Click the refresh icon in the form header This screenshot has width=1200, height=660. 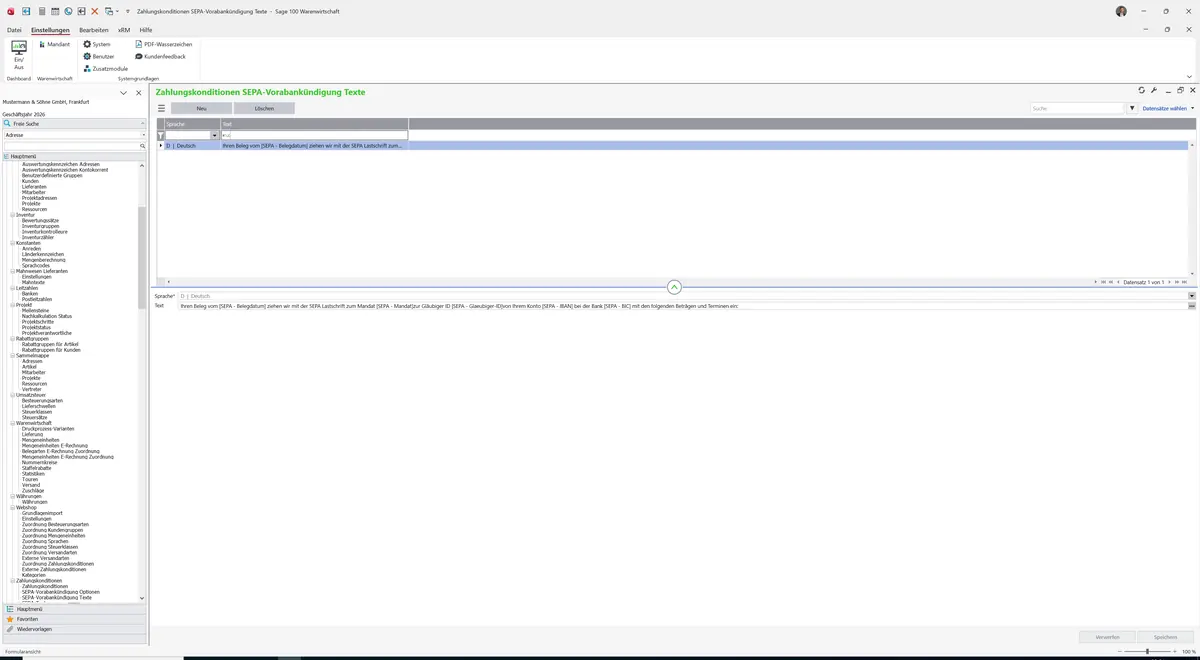1141,90
